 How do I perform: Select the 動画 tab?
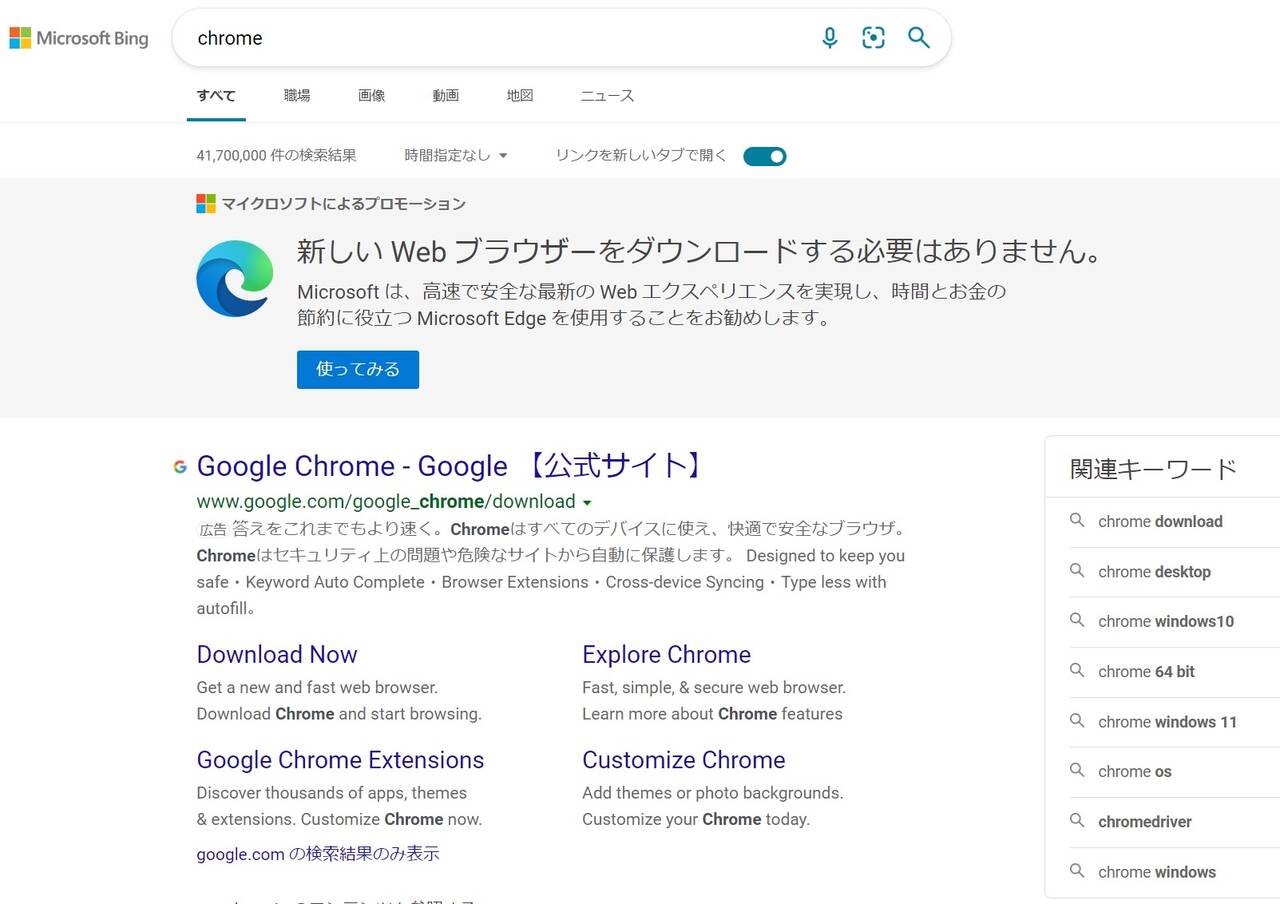tap(445, 96)
